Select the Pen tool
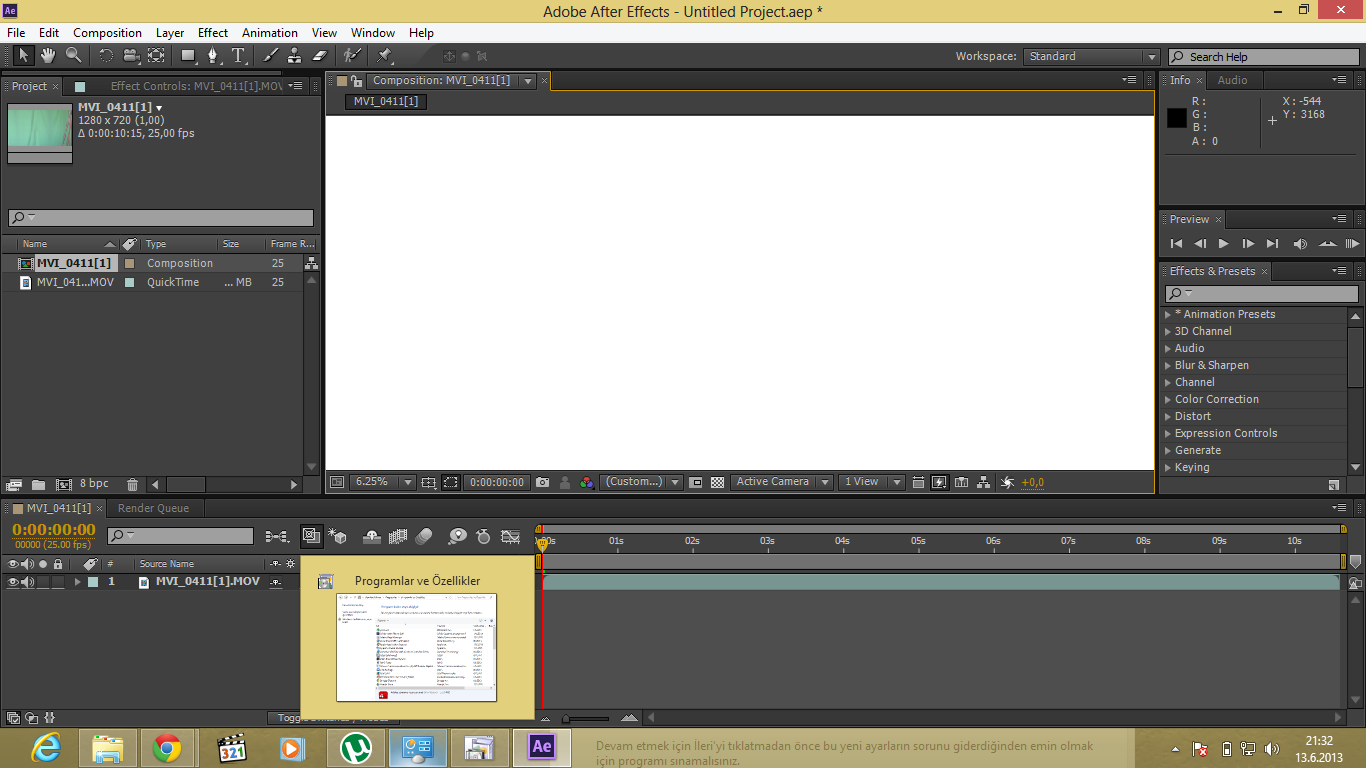Viewport: 1366px width, 768px height. 213,56
